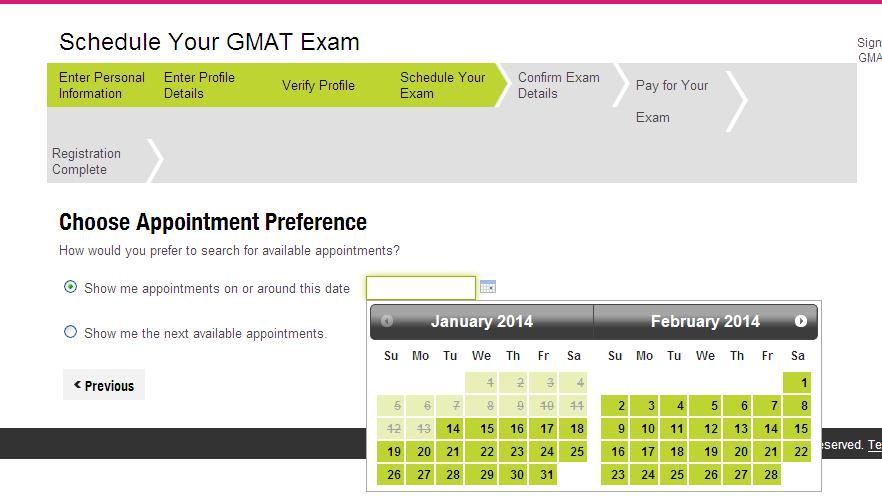Choose January 31 as the exam date
This screenshot has height=496, width=882.
coord(545,475)
